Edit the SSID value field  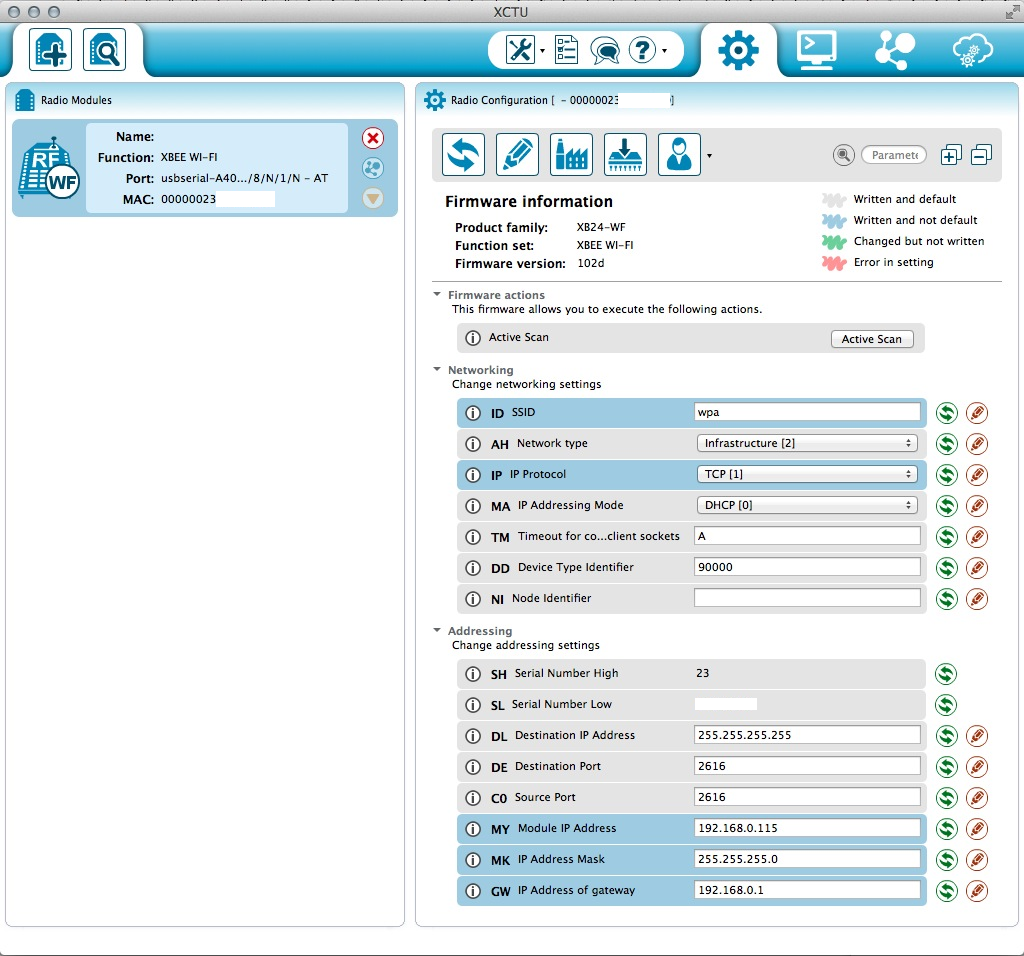[x=807, y=412]
